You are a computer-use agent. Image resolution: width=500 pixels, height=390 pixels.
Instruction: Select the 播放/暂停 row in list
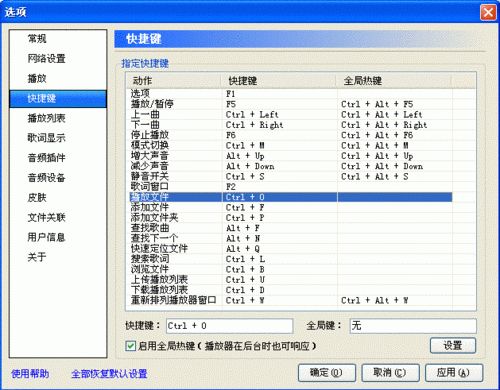(291, 104)
